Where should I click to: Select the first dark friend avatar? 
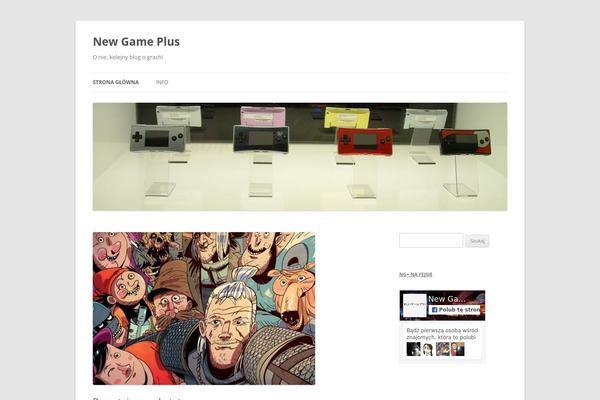coord(413,349)
